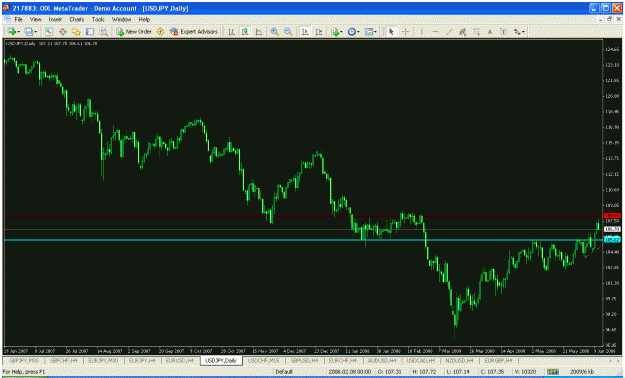Expand the Indicators dropdown arrow
Viewport: 625px width, 378px height.
point(342,32)
